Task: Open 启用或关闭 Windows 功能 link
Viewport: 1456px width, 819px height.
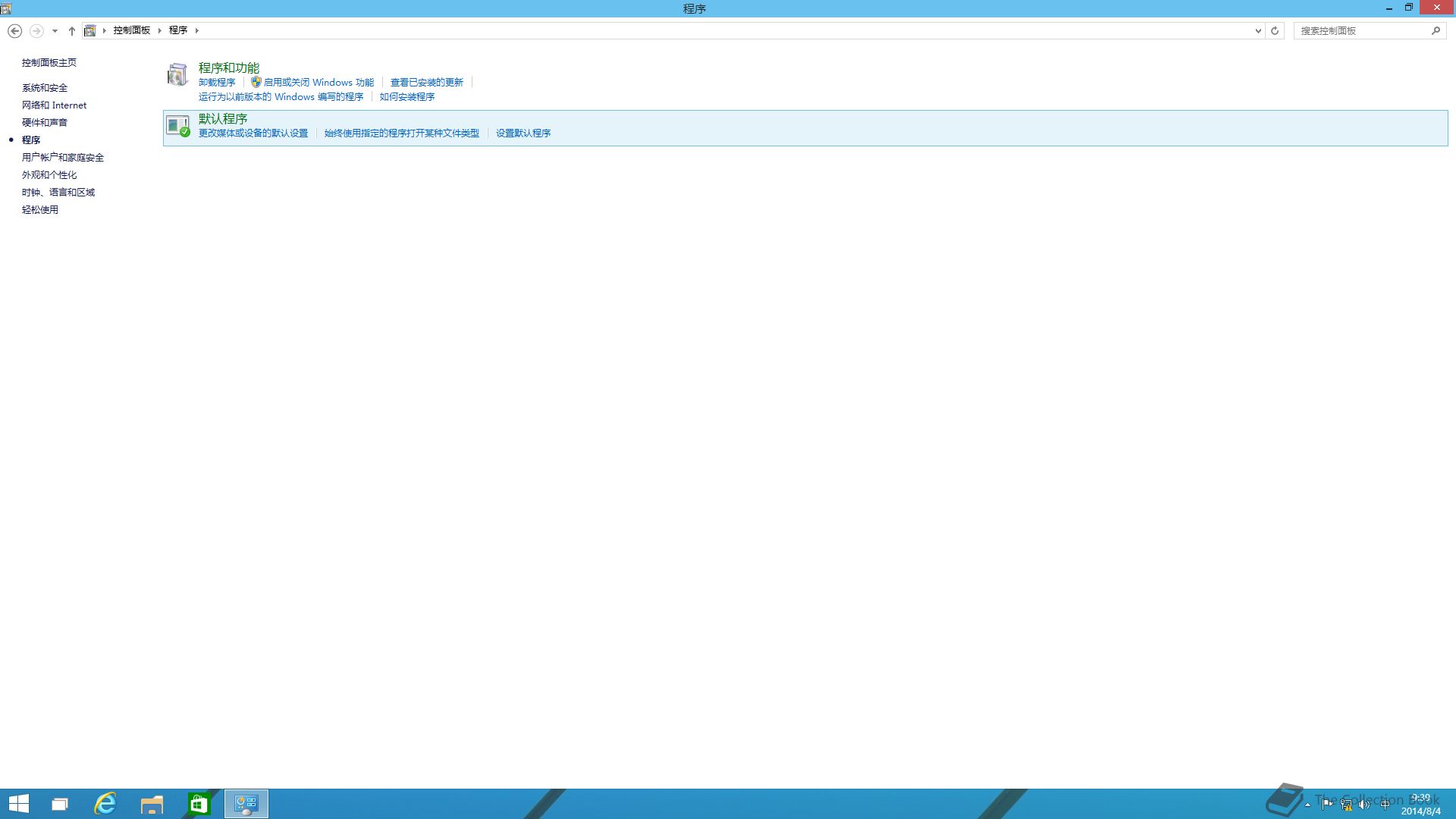Action: click(318, 83)
